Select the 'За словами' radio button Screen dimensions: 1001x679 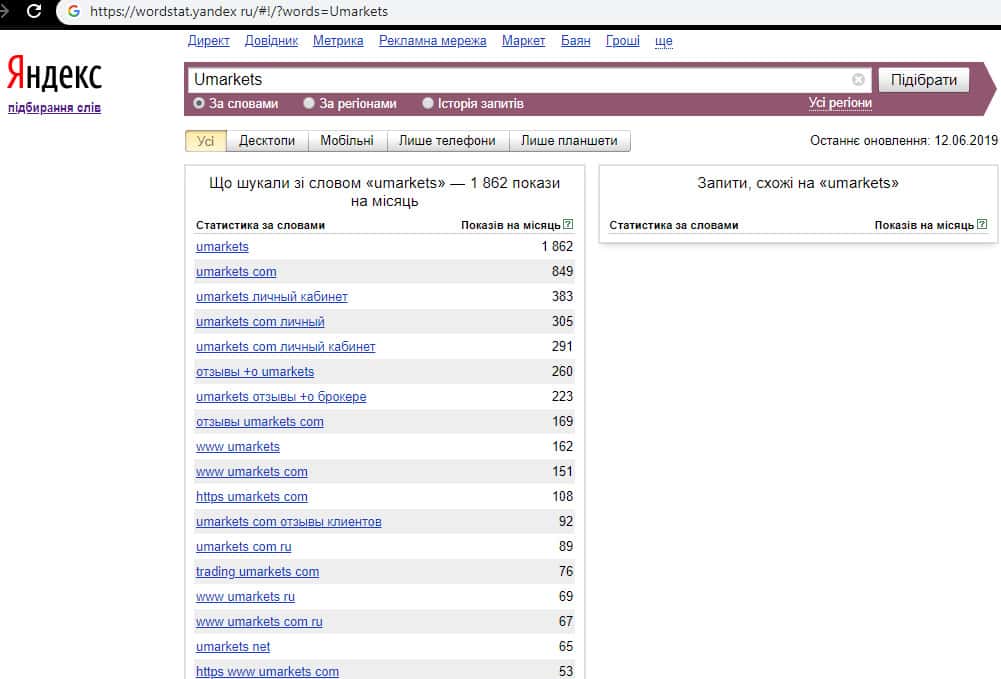(x=199, y=103)
